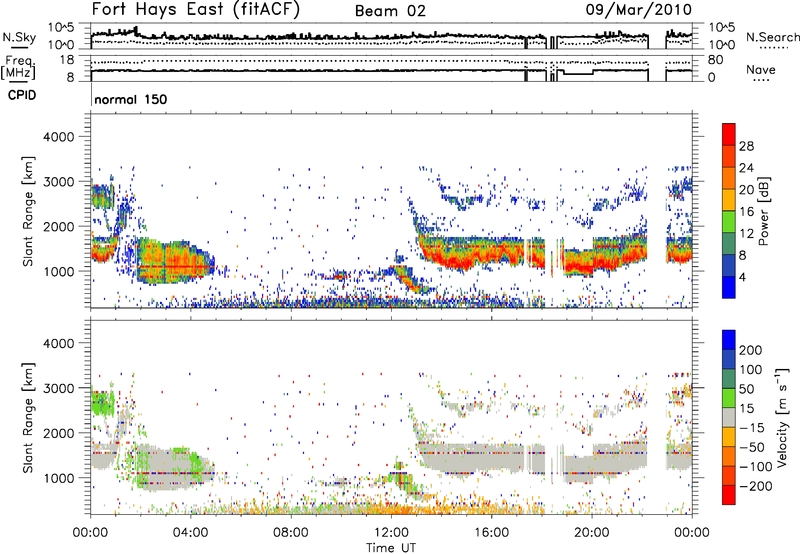Click the "20:00" time axis label
800x554 pixels.
(x=592, y=533)
